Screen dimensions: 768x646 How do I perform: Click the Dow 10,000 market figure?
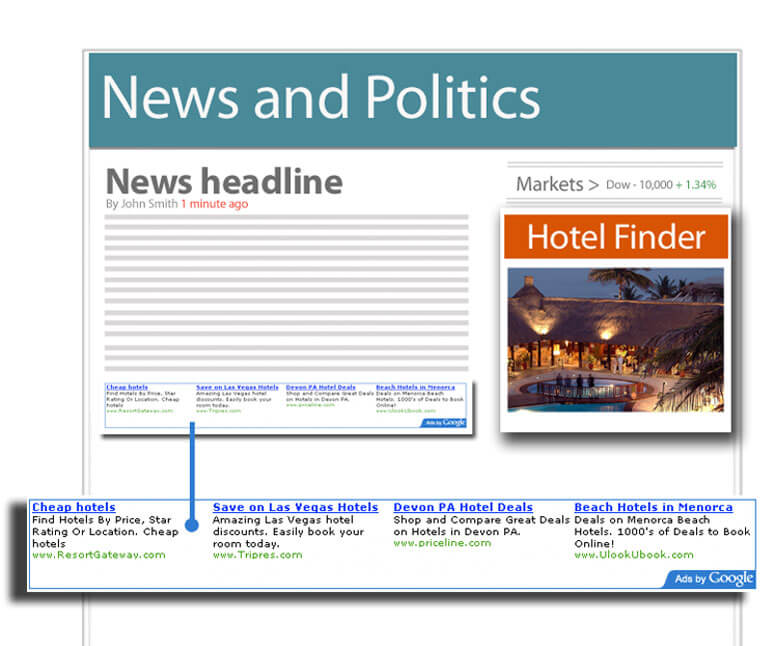[639, 185]
